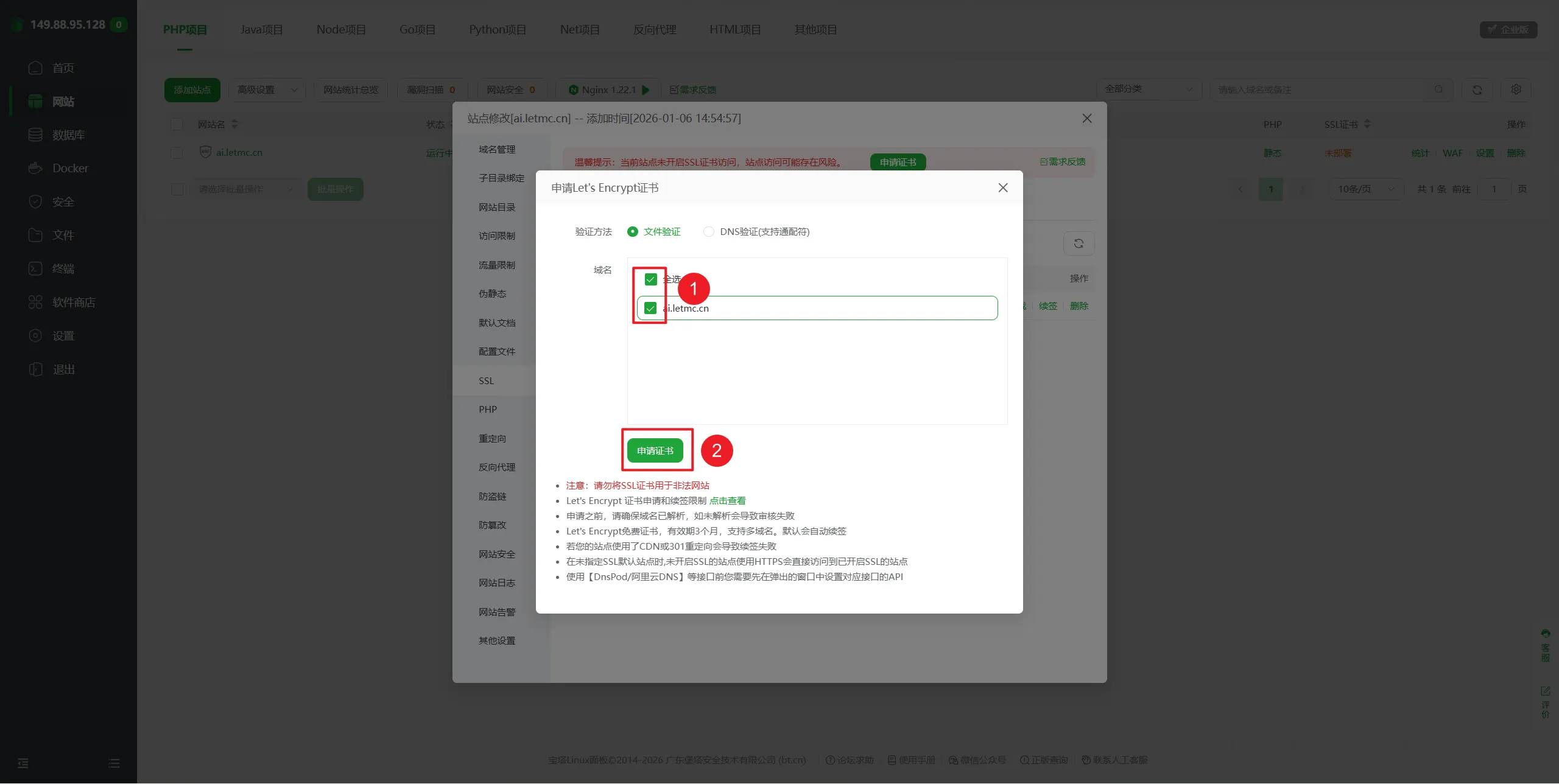Image resolution: width=1559 pixels, height=784 pixels.
Task: Open the 点击查看 renewal limits link
Action: click(727, 501)
